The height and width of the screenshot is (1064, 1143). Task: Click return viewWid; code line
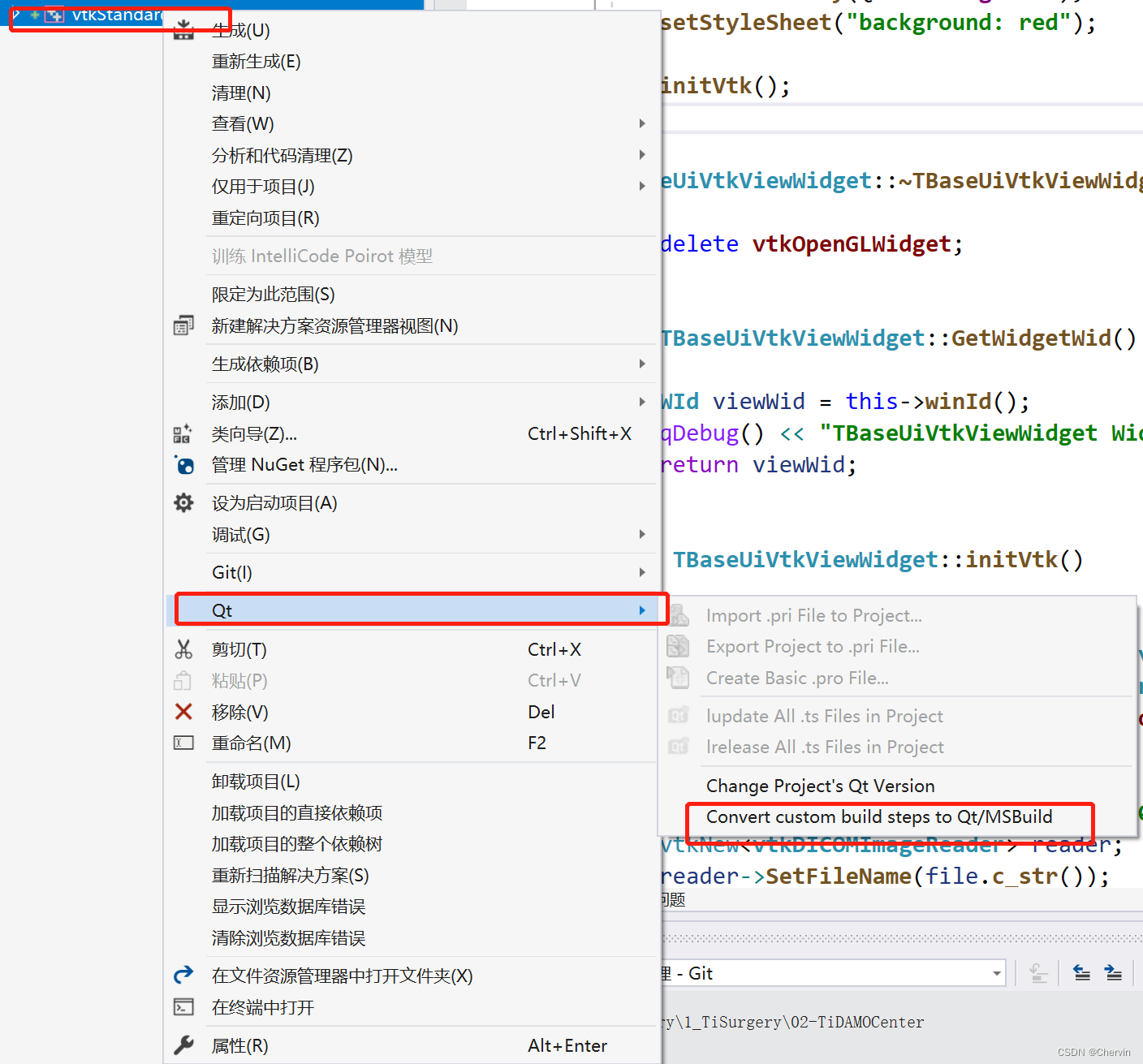coord(758,464)
